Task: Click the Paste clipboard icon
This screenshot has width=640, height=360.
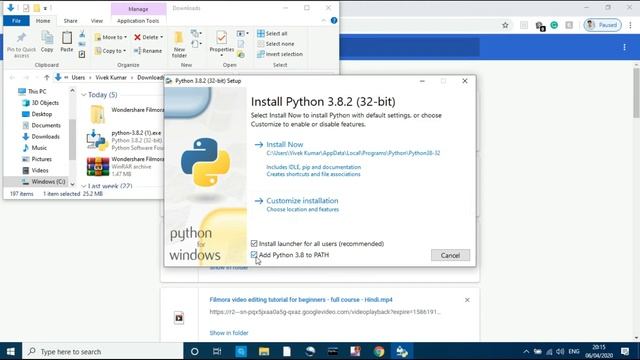Action: coord(67,38)
